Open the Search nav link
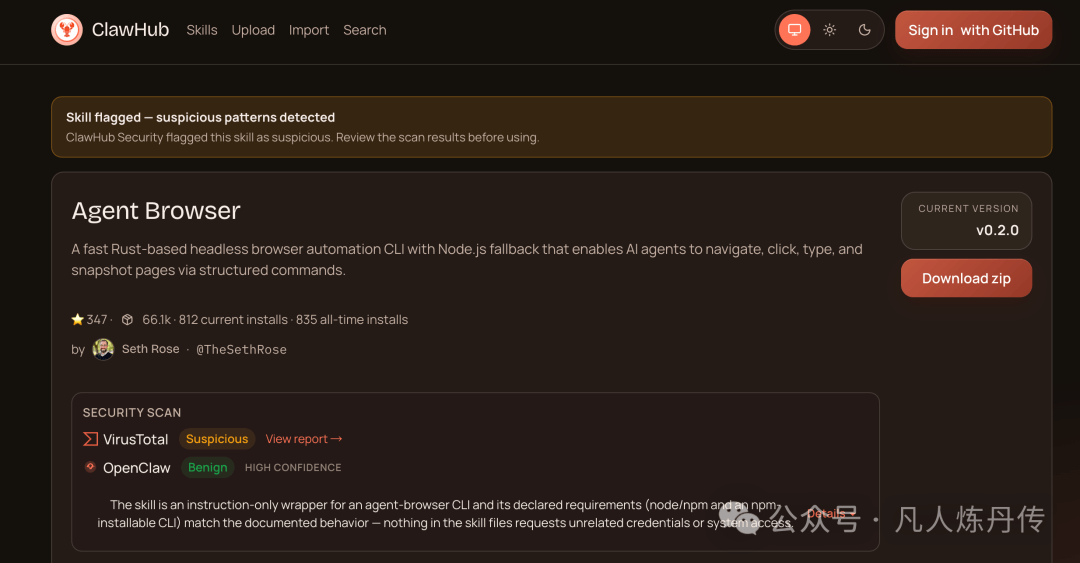 pyautogui.click(x=364, y=30)
